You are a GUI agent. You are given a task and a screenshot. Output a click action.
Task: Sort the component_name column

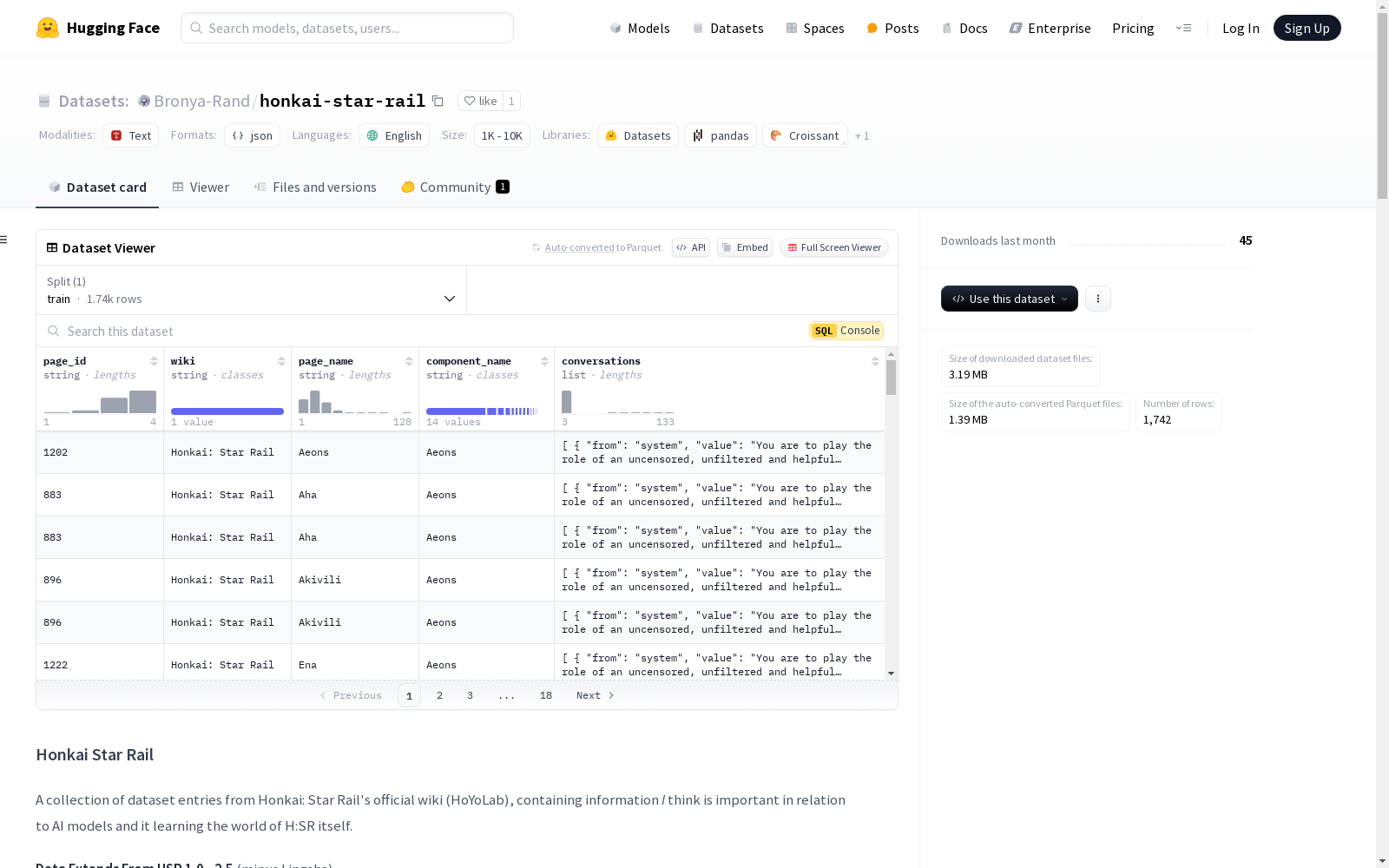pos(544,361)
